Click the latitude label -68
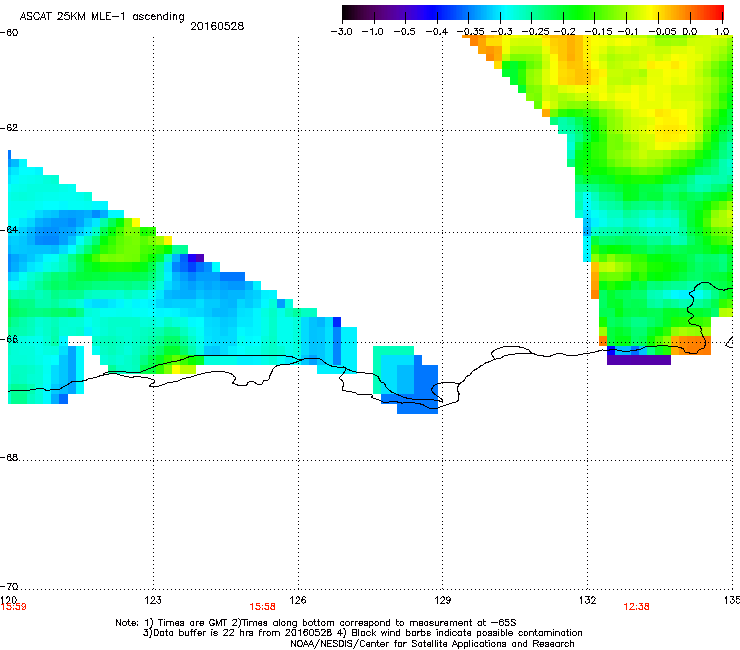The height and width of the screenshot is (650, 740). (9, 458)
